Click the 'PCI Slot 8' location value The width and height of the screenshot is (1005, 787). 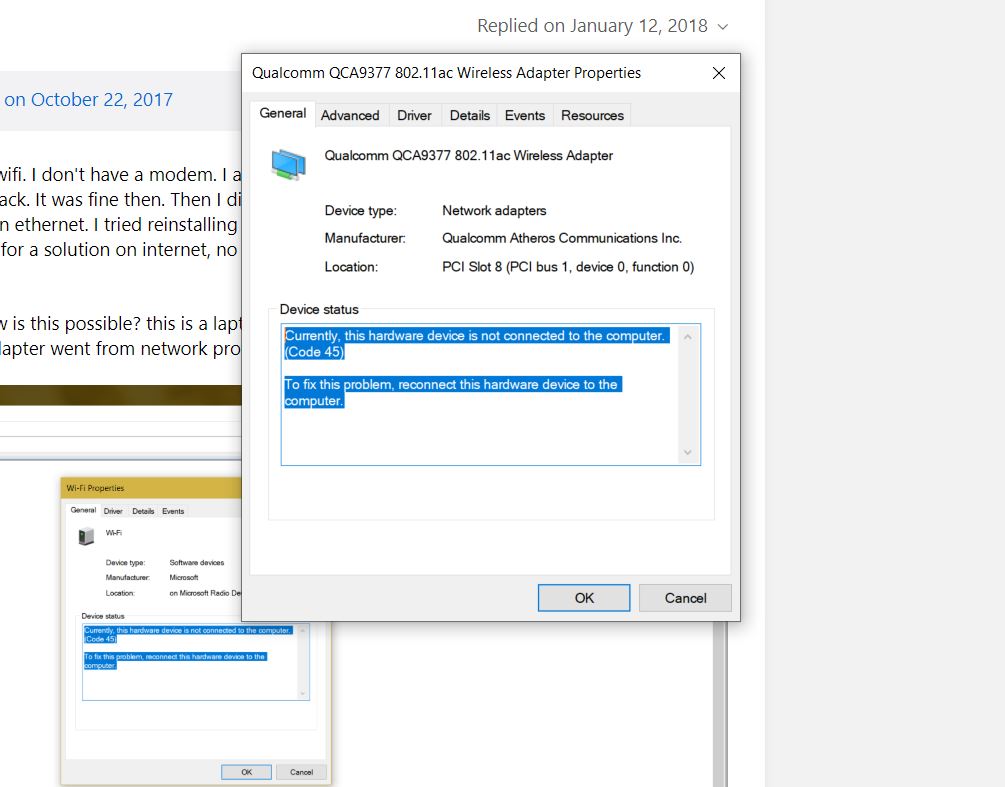pos(568,267)
